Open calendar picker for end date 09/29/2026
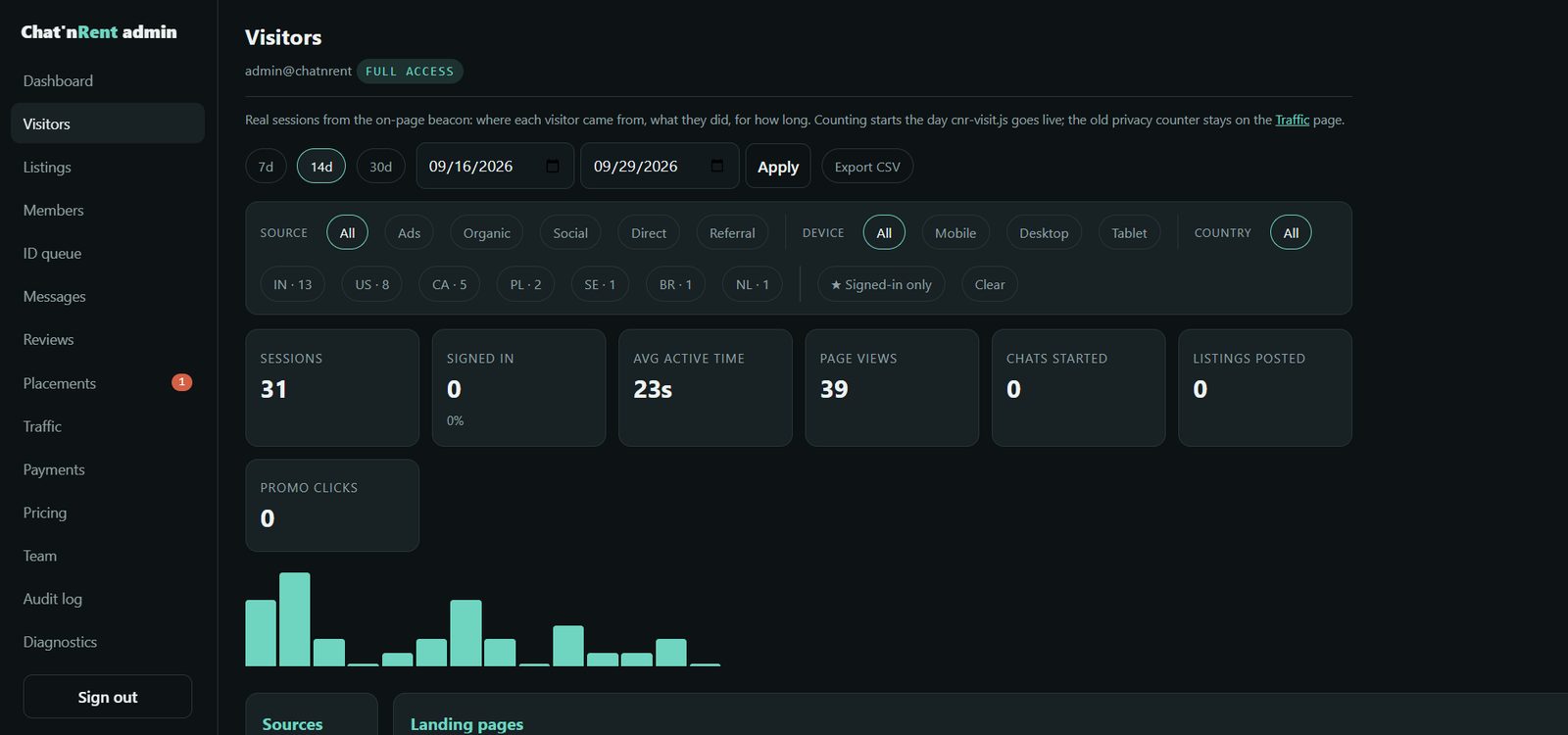Viewport: 1568px width, 735px height. click(717, 167)
